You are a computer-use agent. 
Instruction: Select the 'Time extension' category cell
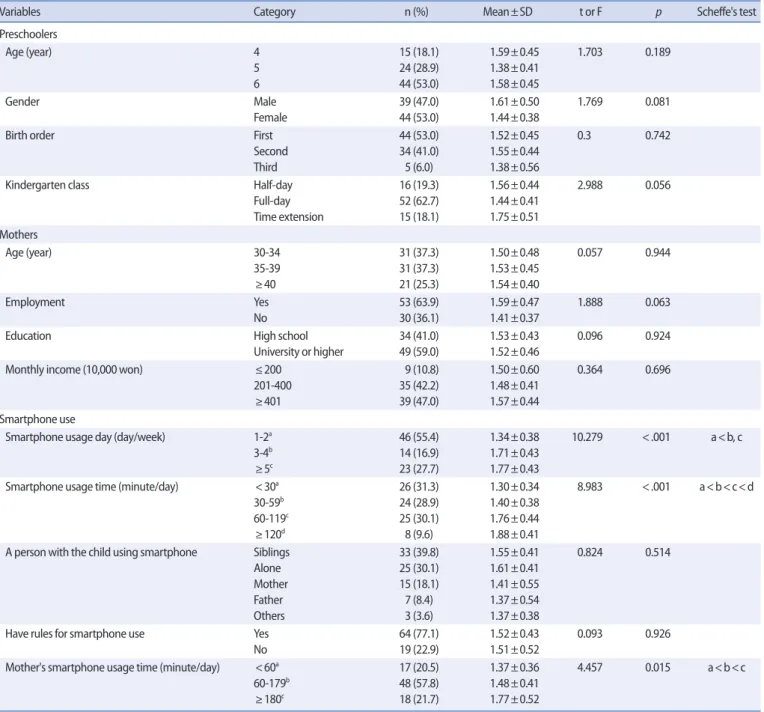288,217
